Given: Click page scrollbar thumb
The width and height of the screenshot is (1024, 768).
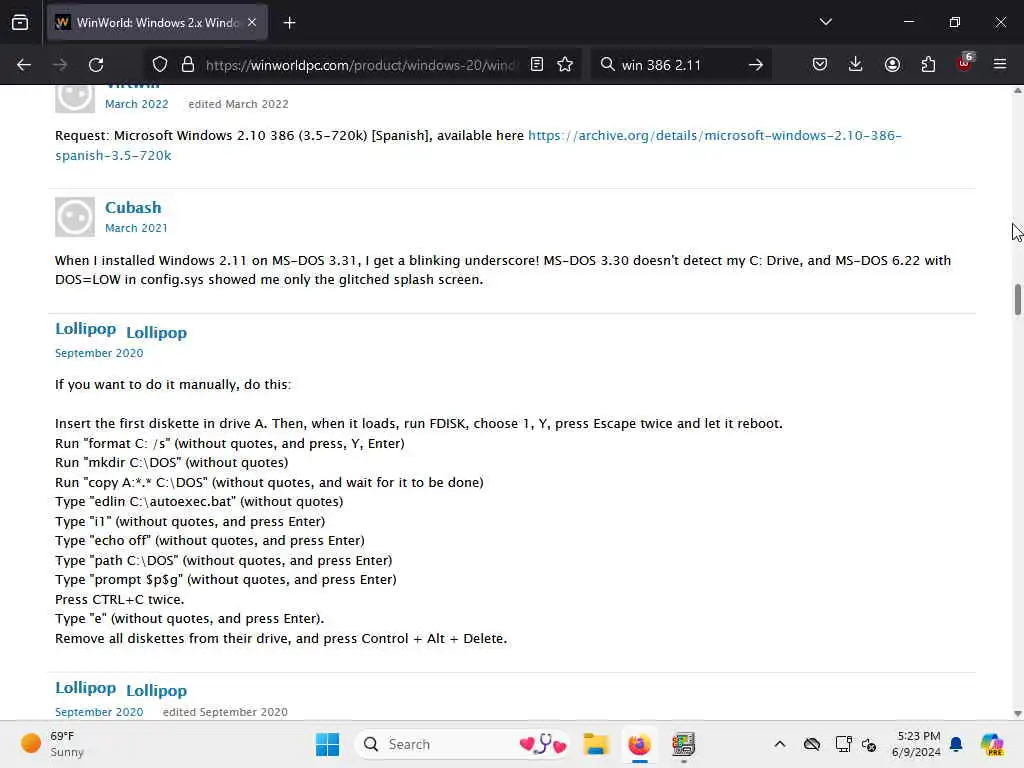Looking at the screenshot, I should [1017, 300].
